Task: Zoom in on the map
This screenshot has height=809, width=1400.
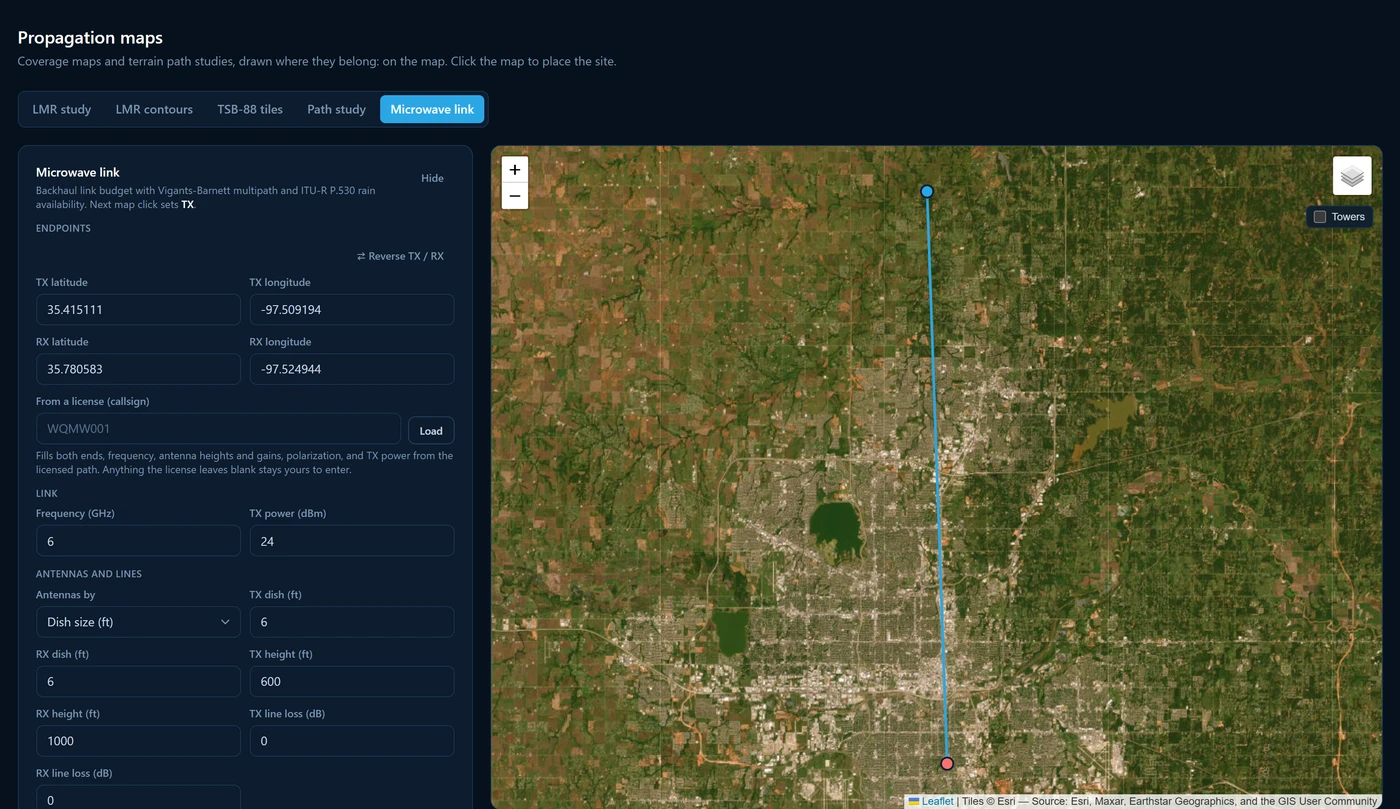Action: 514,170
